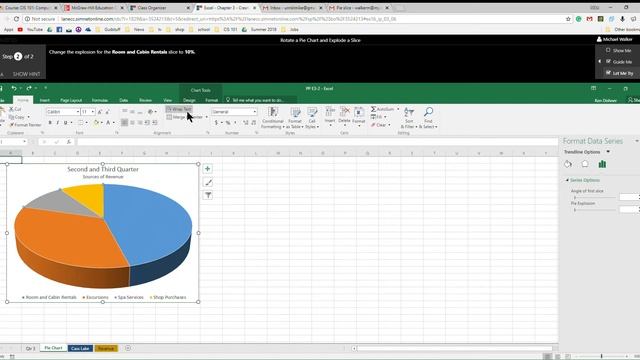Switch to the Formulas ribbon tab
This screenshot has width=640, height=360.
click(100, 100)
